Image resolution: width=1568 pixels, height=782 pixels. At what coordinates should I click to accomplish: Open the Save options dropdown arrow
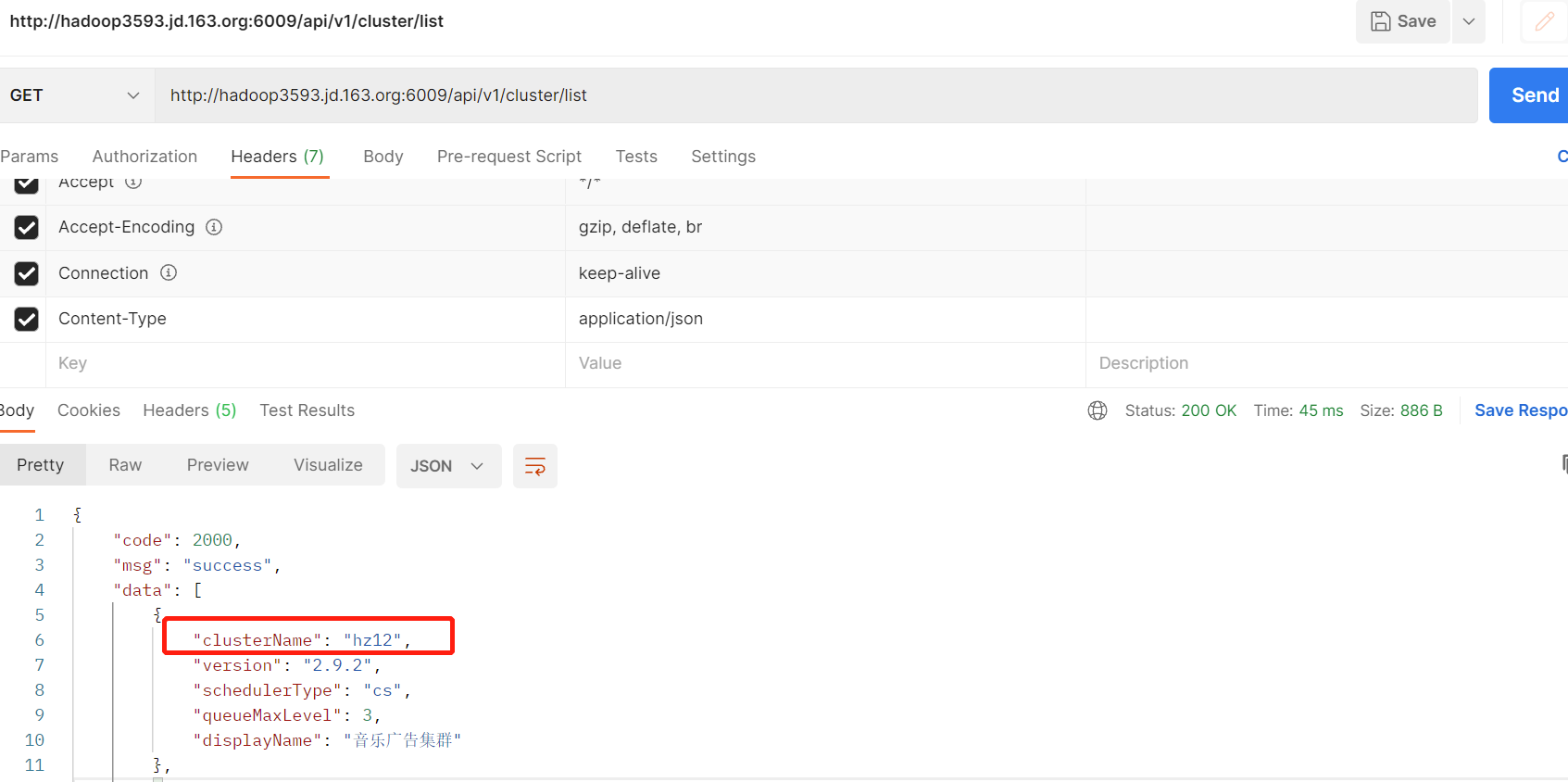1469,21
